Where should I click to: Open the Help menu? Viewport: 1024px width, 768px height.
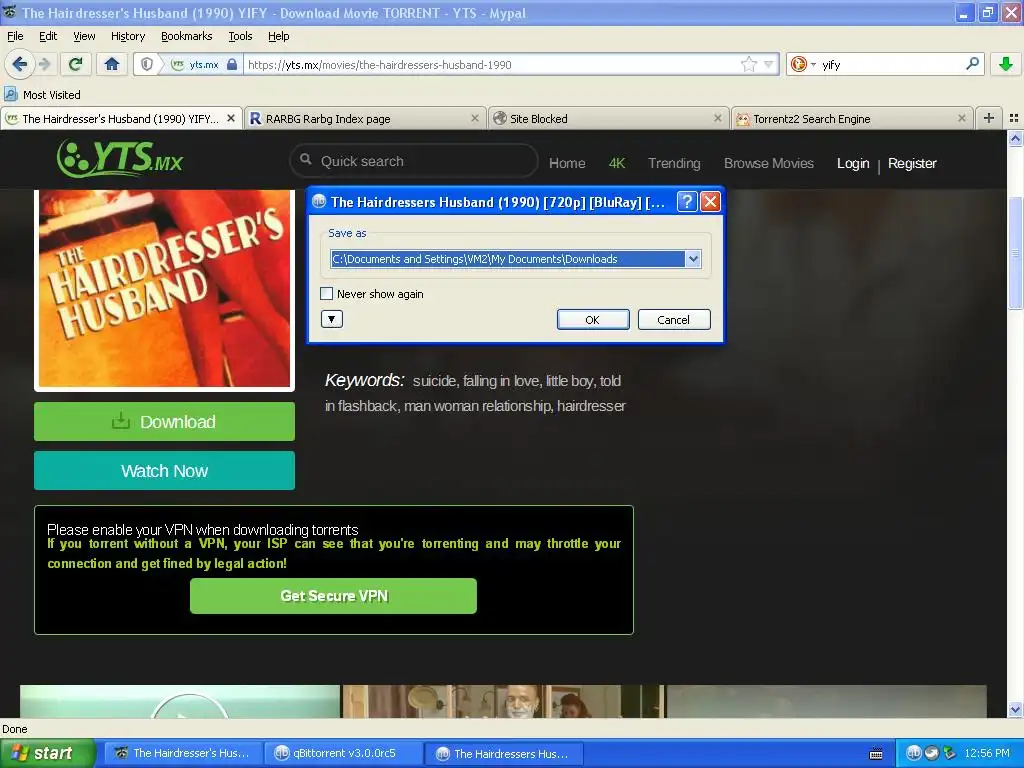[x=278, y=36]
